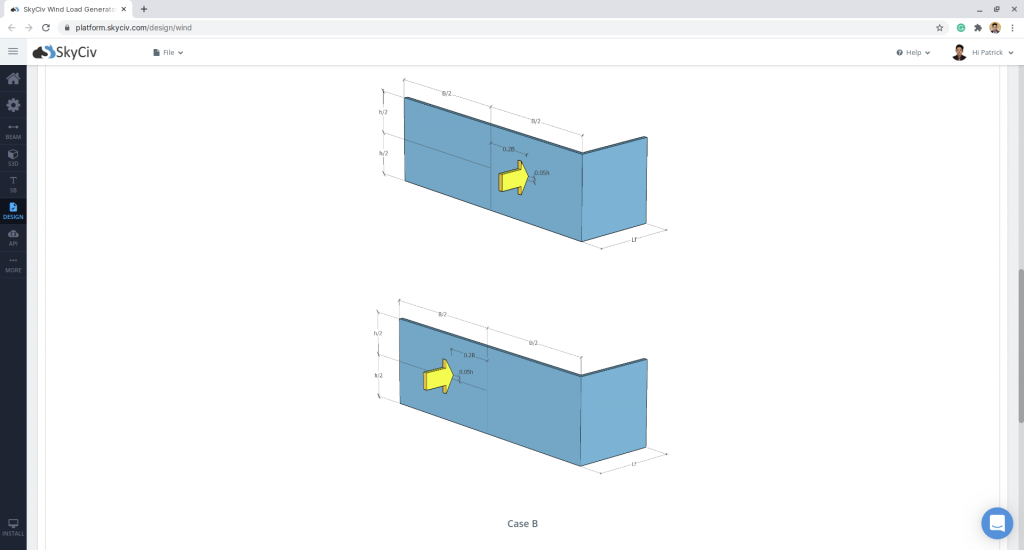Open the SB section builder module

(13, 183)
